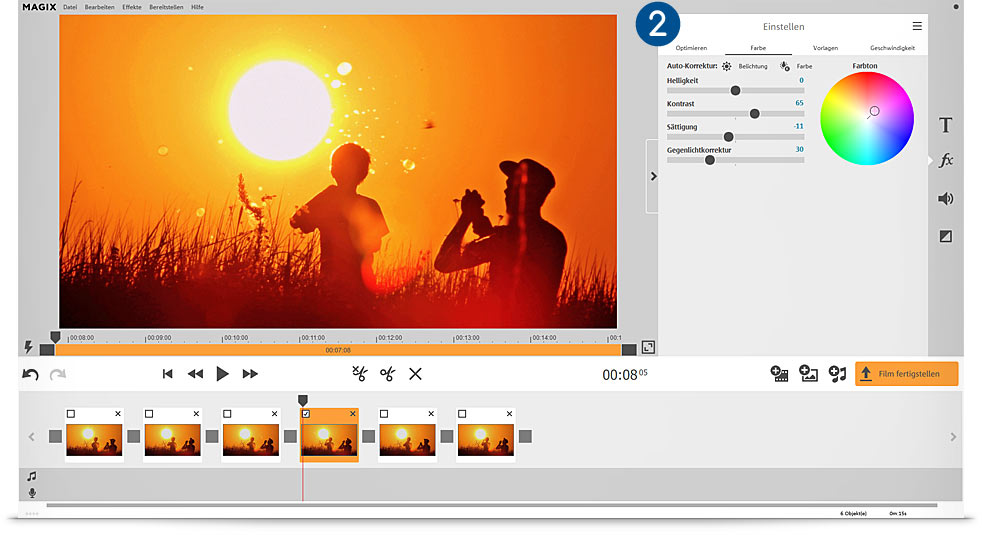Image resolution: width=982 pixels, height=535 pixels.
Task: Switch to the Geschwindigkeit tab
Action: click(892, 48)
